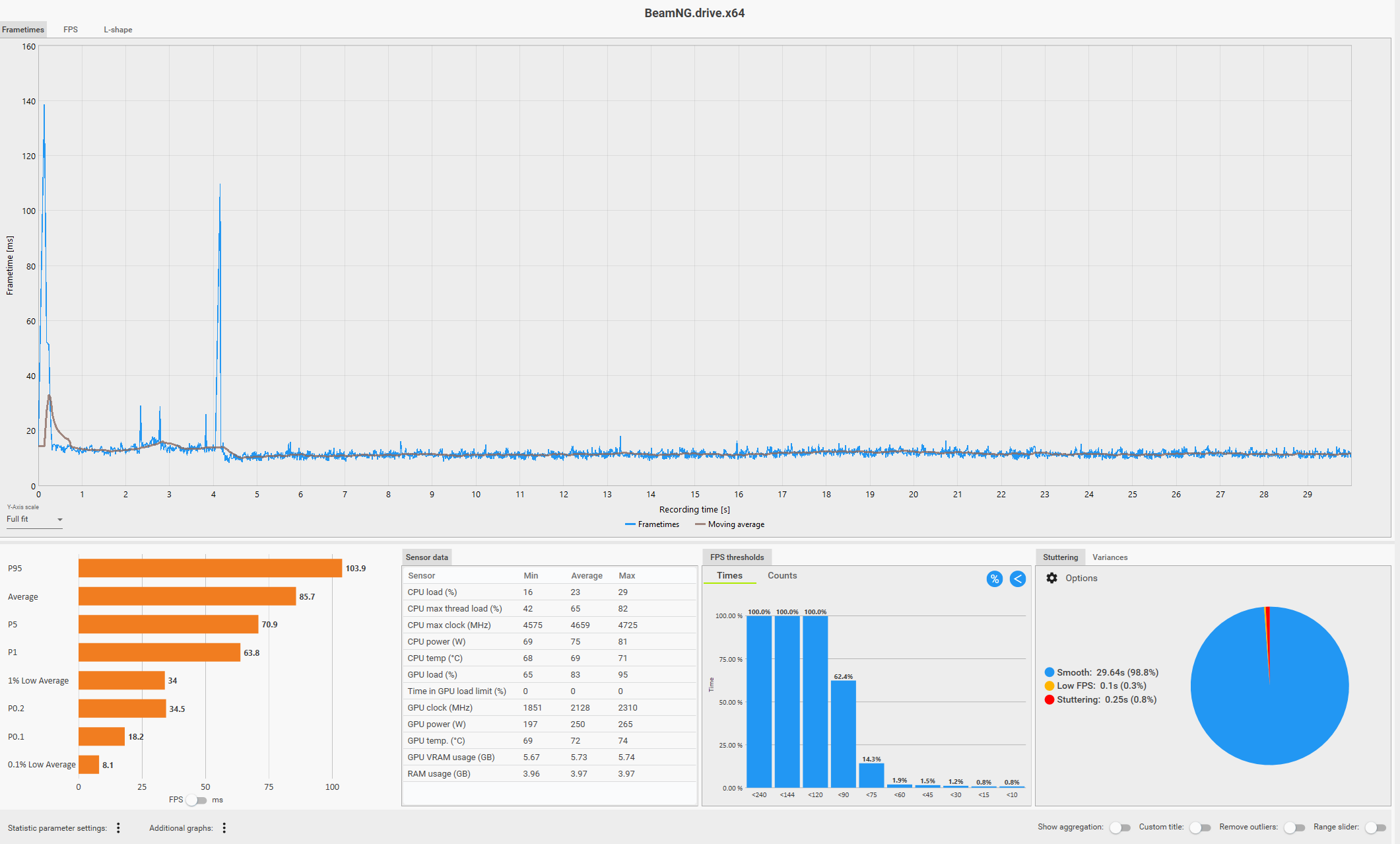Click the blue Smooth legend dot
This screenshot has height=844, width=1400.
pos(1050,672)
